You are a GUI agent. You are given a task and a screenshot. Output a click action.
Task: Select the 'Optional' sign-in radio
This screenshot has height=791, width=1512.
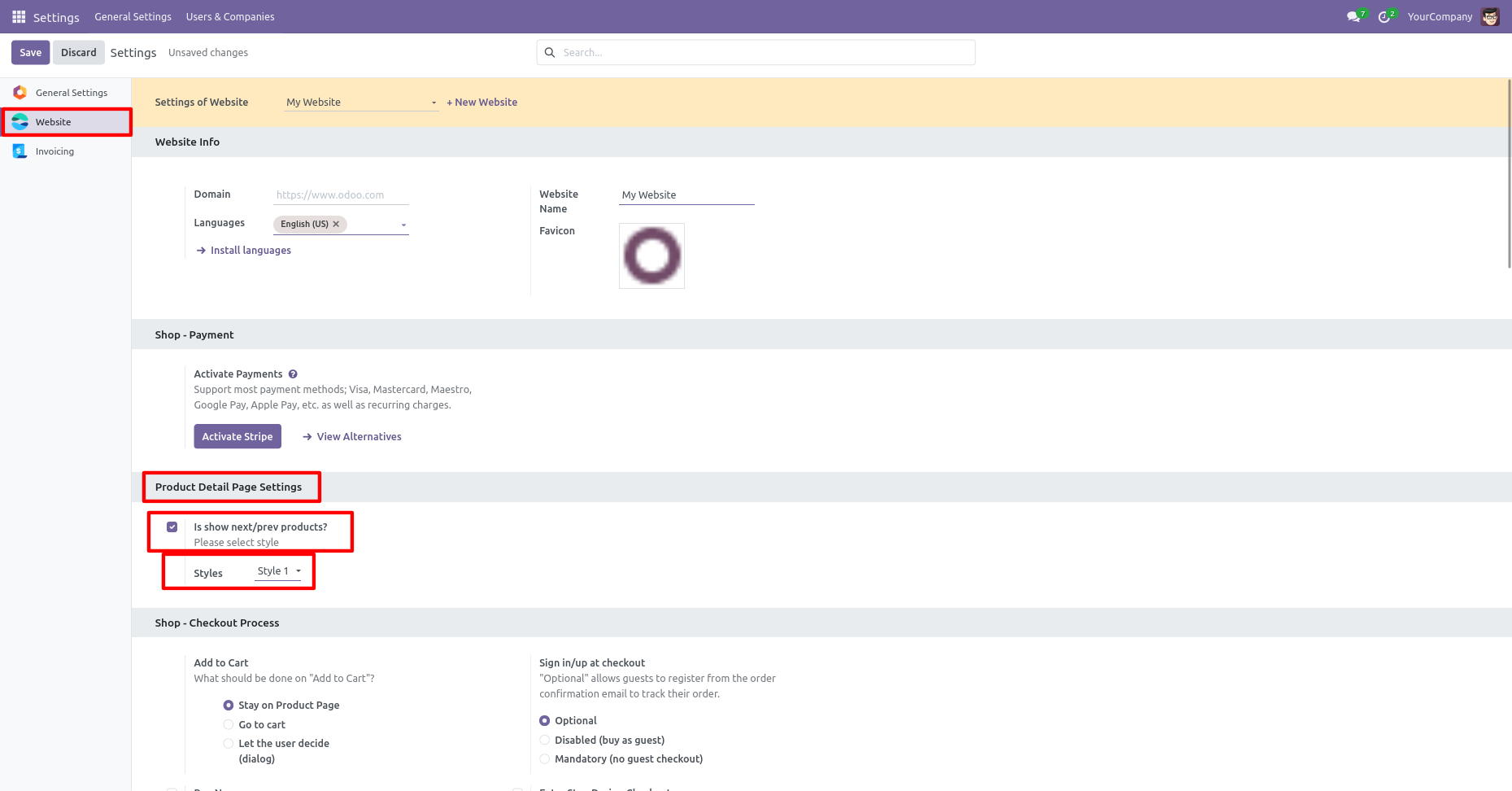(x=545, y=721)
